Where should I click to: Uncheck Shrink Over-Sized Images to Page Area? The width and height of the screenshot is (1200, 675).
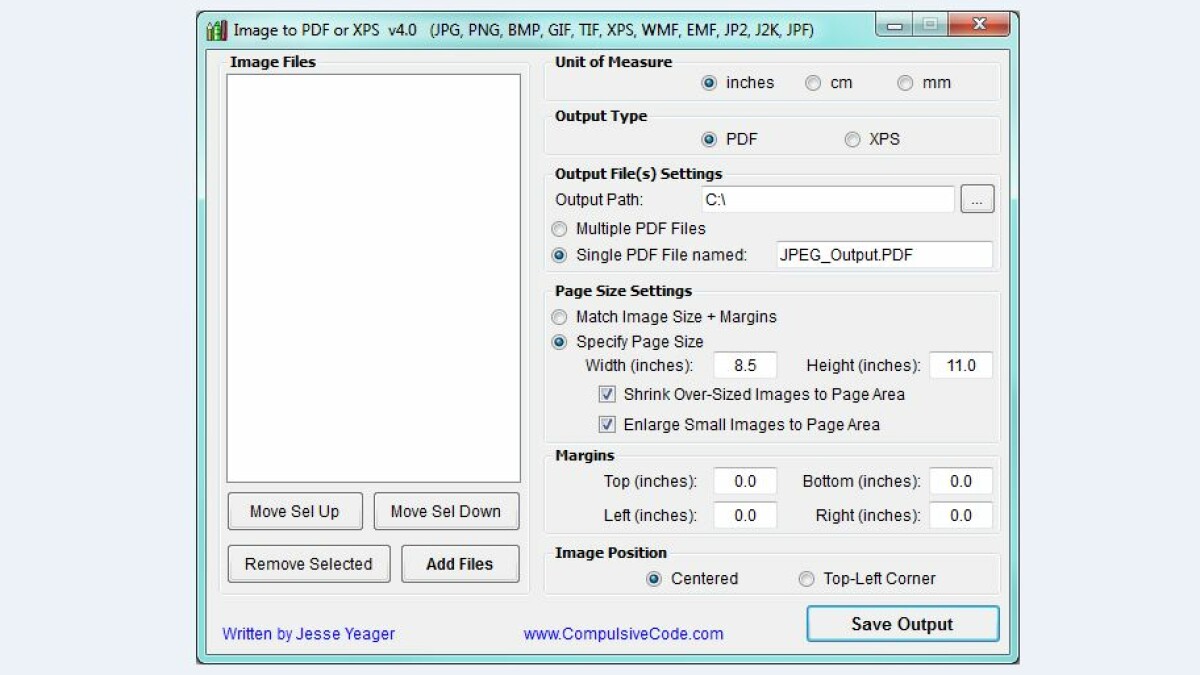coord(607,394)
